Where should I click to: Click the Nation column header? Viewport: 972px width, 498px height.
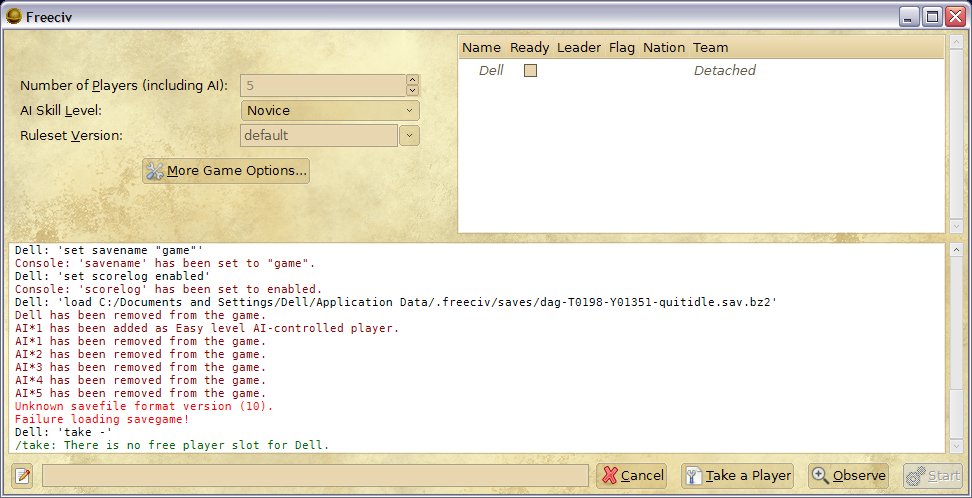(x=663, y=47)
